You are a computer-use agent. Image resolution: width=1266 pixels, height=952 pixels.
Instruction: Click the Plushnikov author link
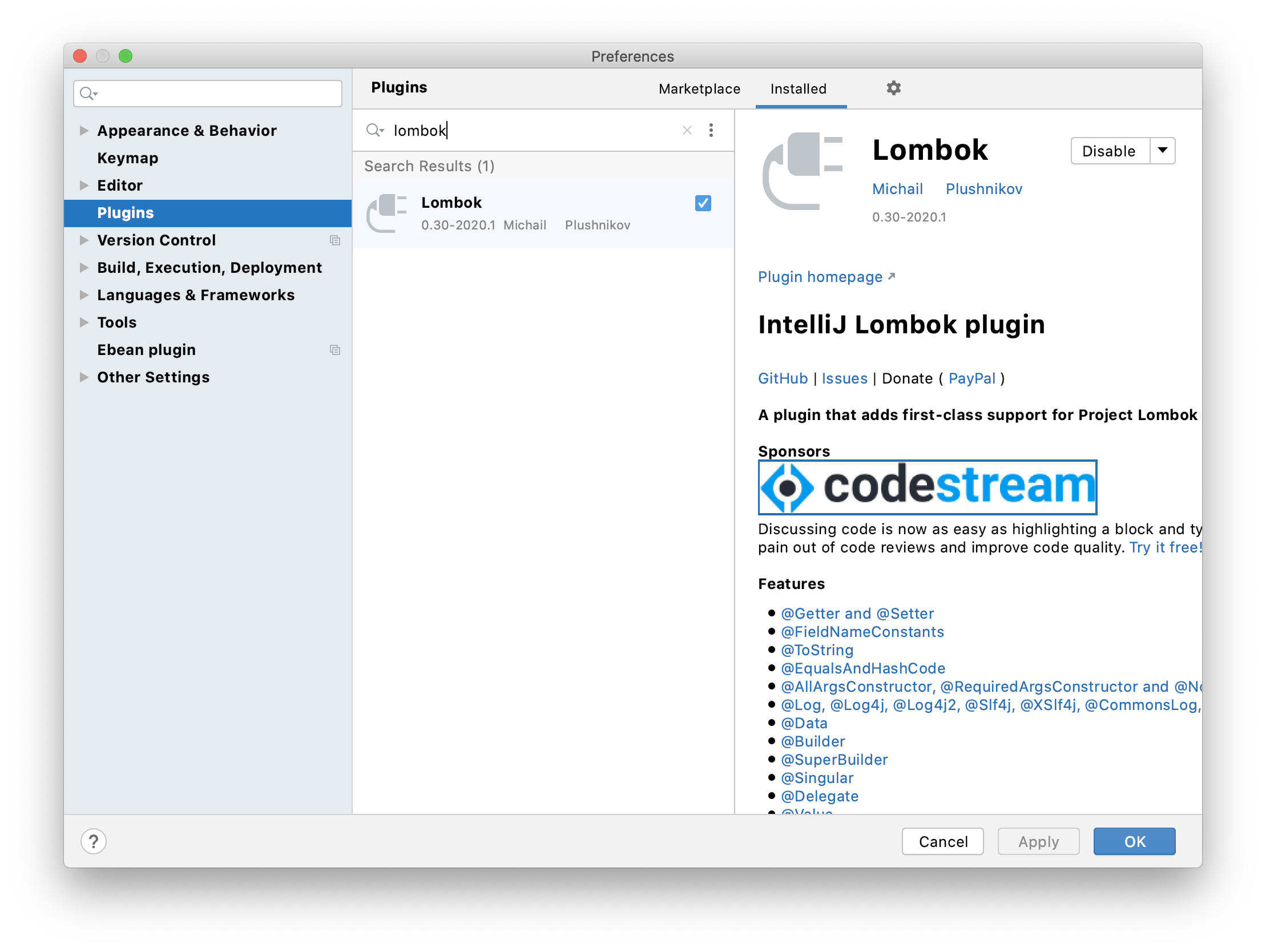pos(984,189)
